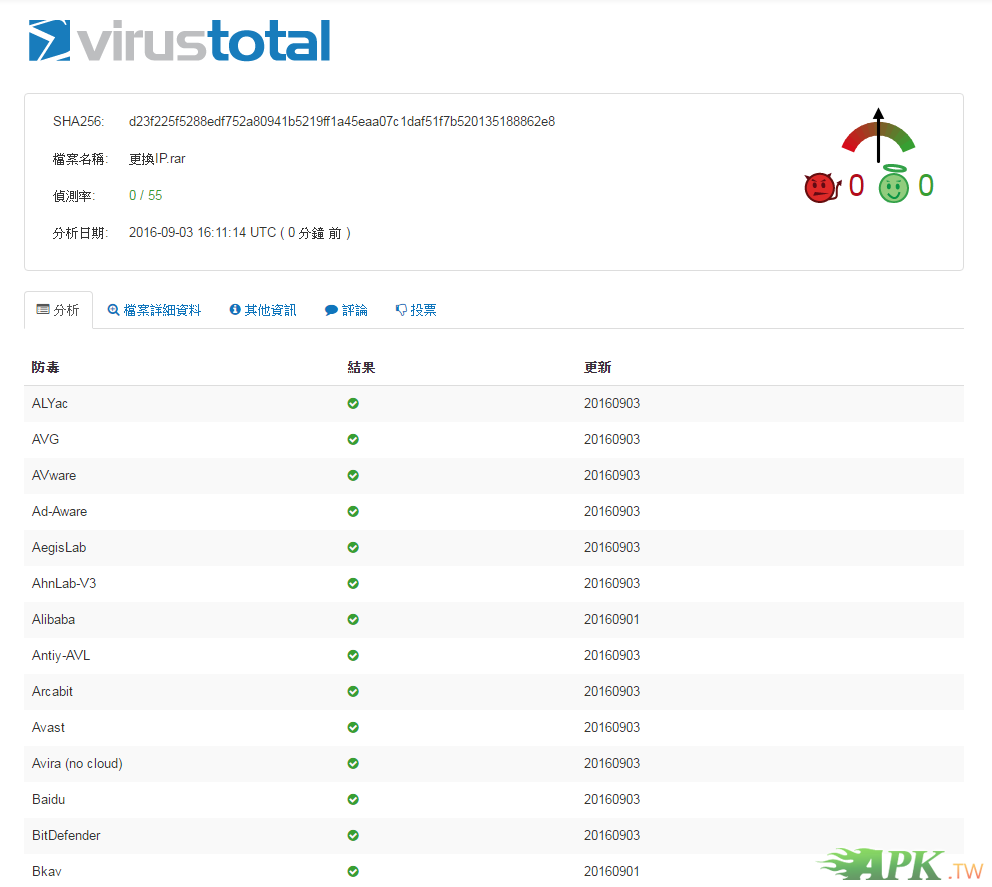Click the green check icon for ALYac

tap(353, 404)
